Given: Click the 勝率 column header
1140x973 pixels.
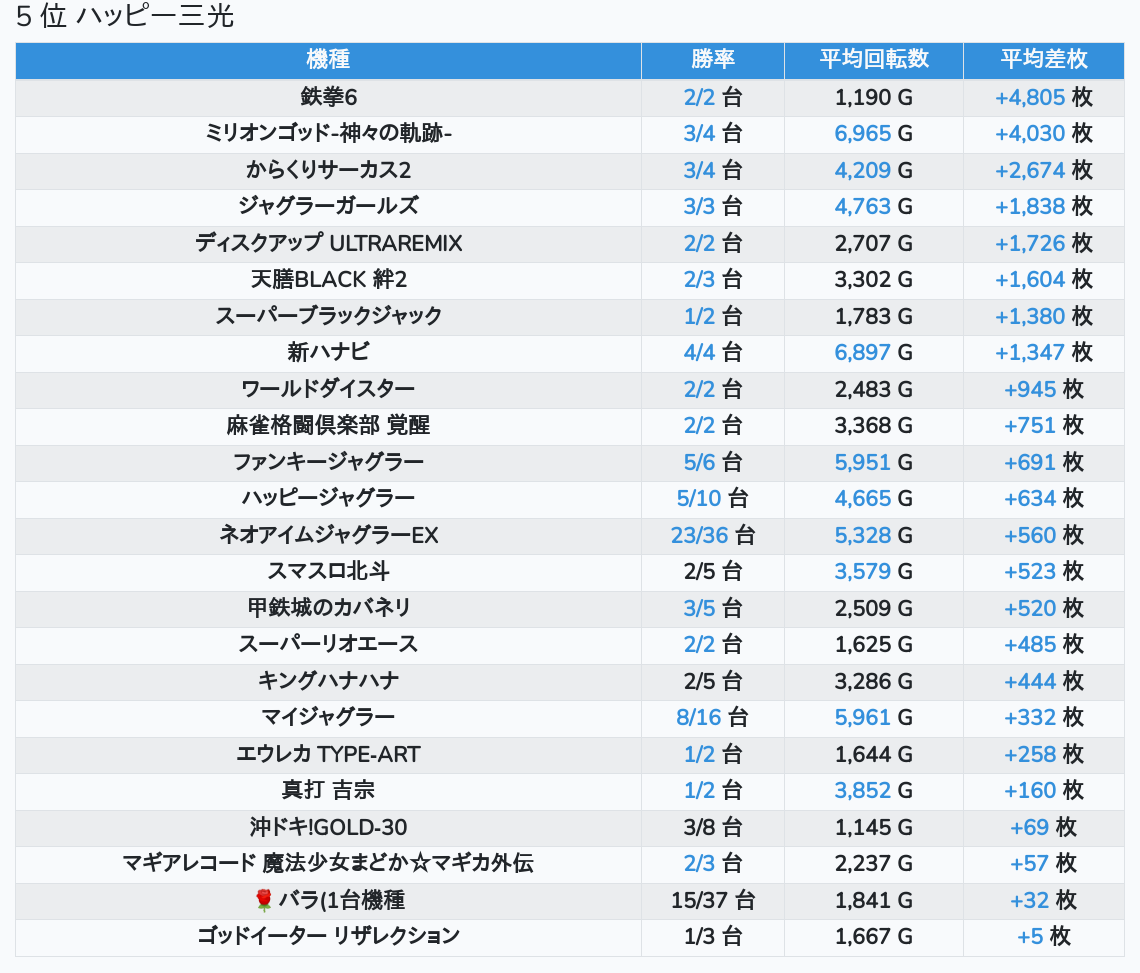Looking at the screenshot, I should 712,60.
